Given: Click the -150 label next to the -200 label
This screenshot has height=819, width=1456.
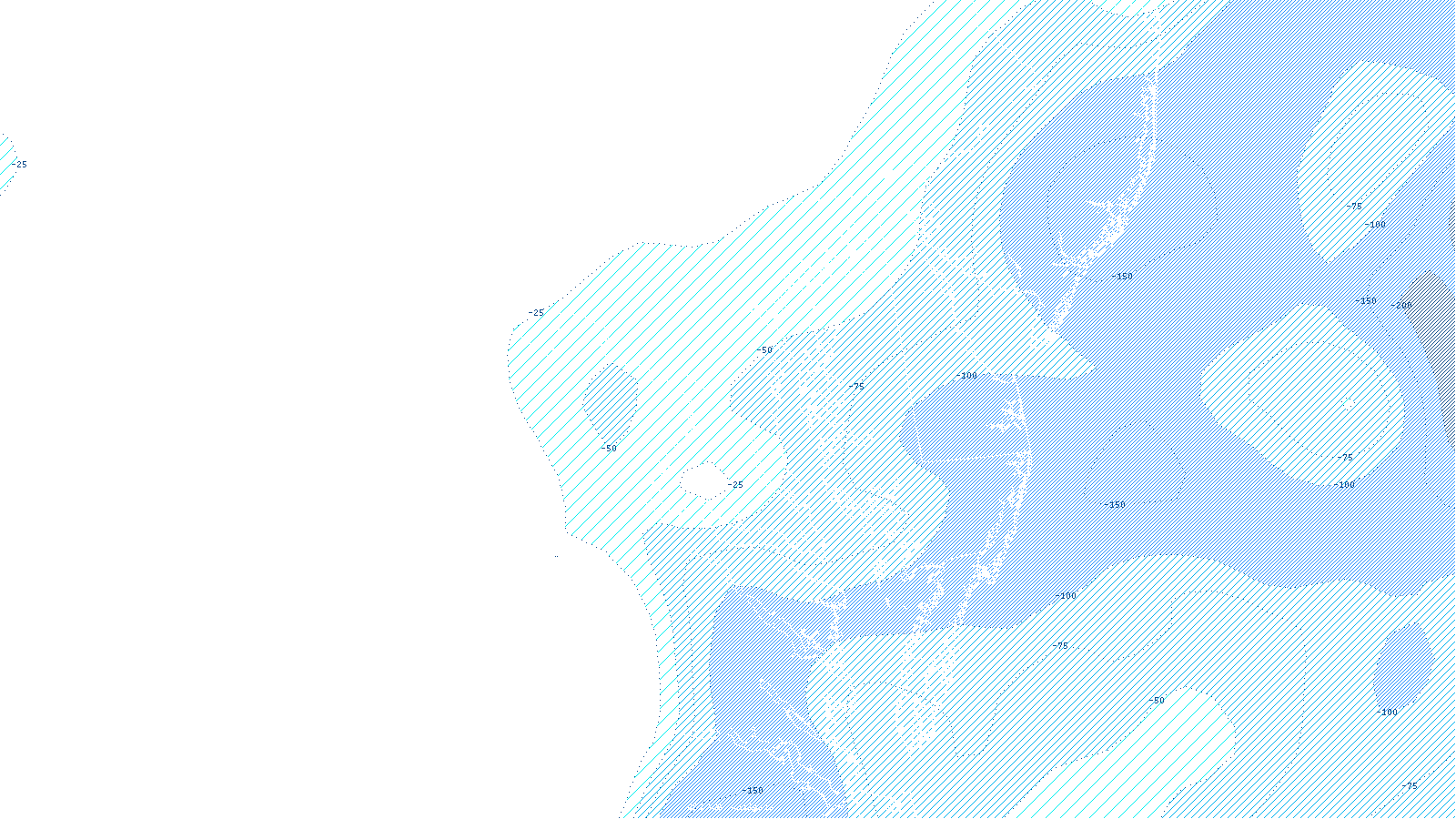Looking at the screenshot, I should pos(1366,301).
